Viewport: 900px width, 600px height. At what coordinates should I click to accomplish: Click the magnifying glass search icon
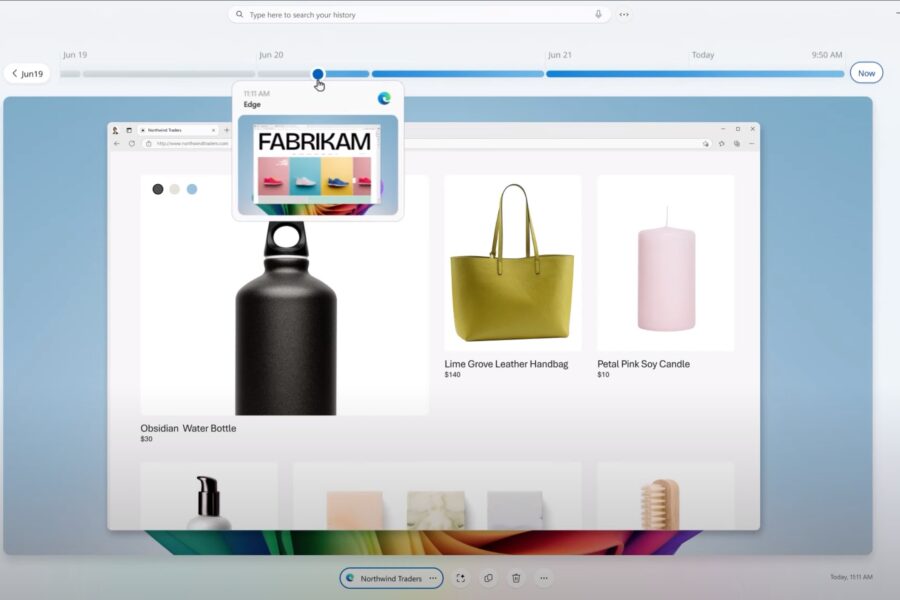tap(240, 15)
